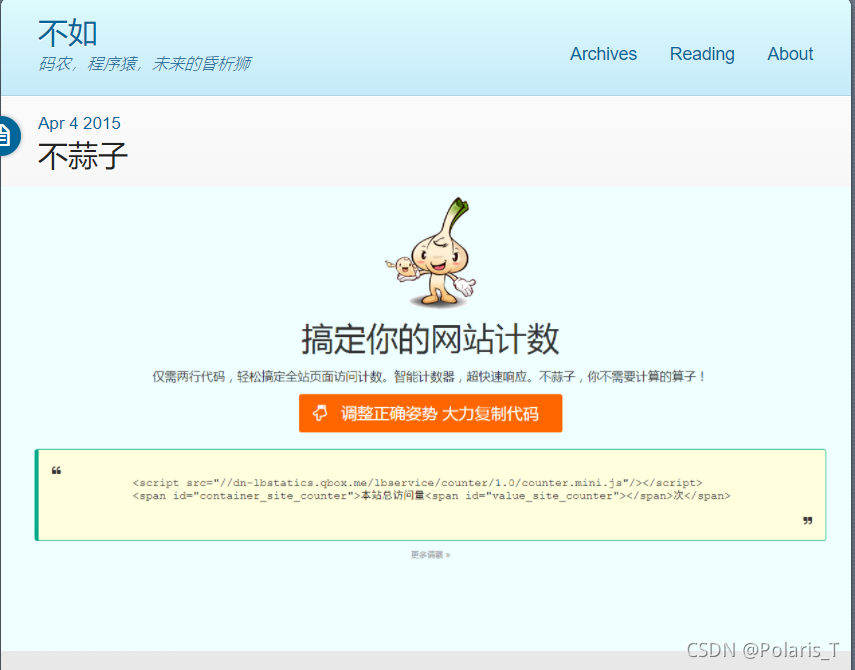855x670 pixels.
Task: Click the blog title 不如
Action: point(68,33)
